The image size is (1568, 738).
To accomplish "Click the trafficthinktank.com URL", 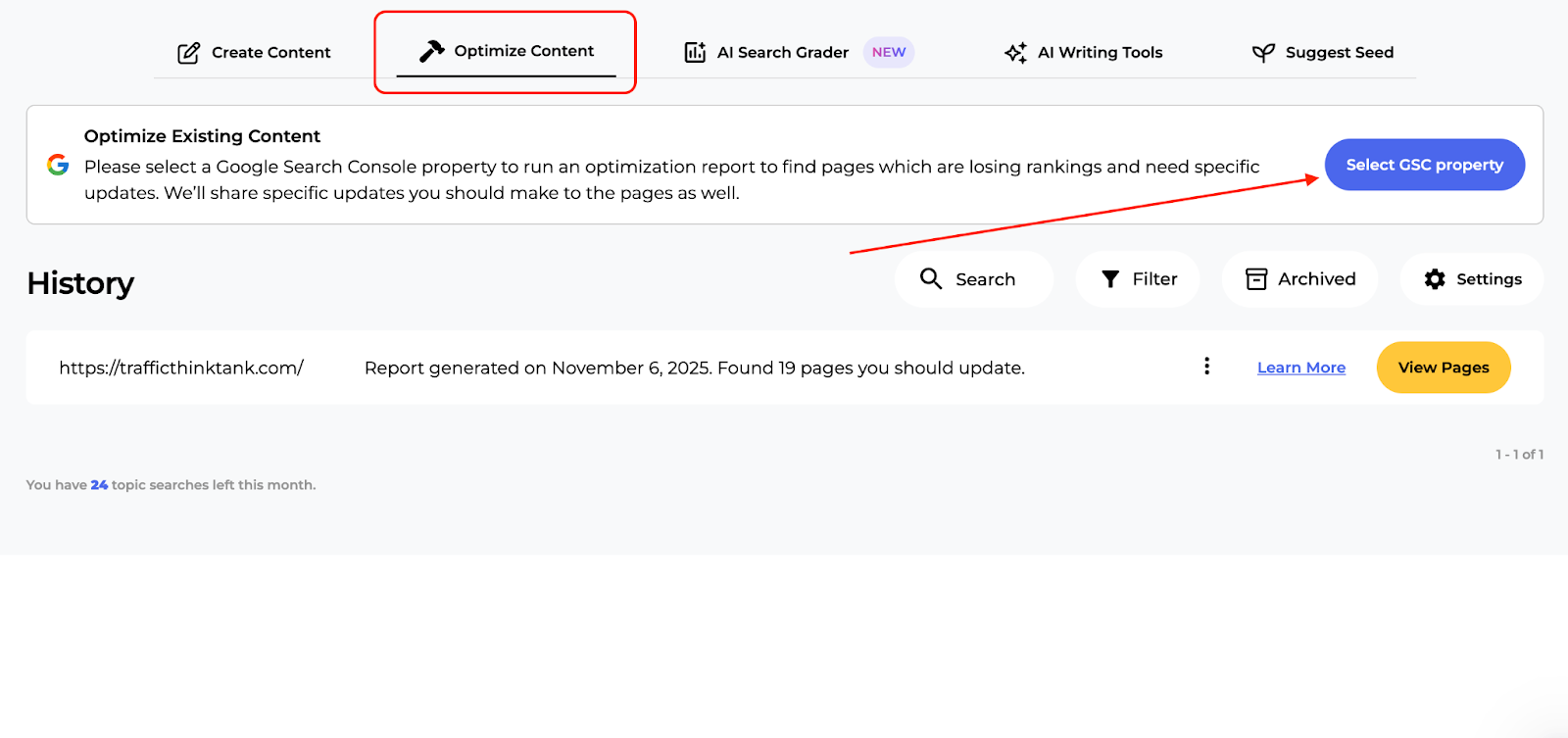I will click(181, 367).
